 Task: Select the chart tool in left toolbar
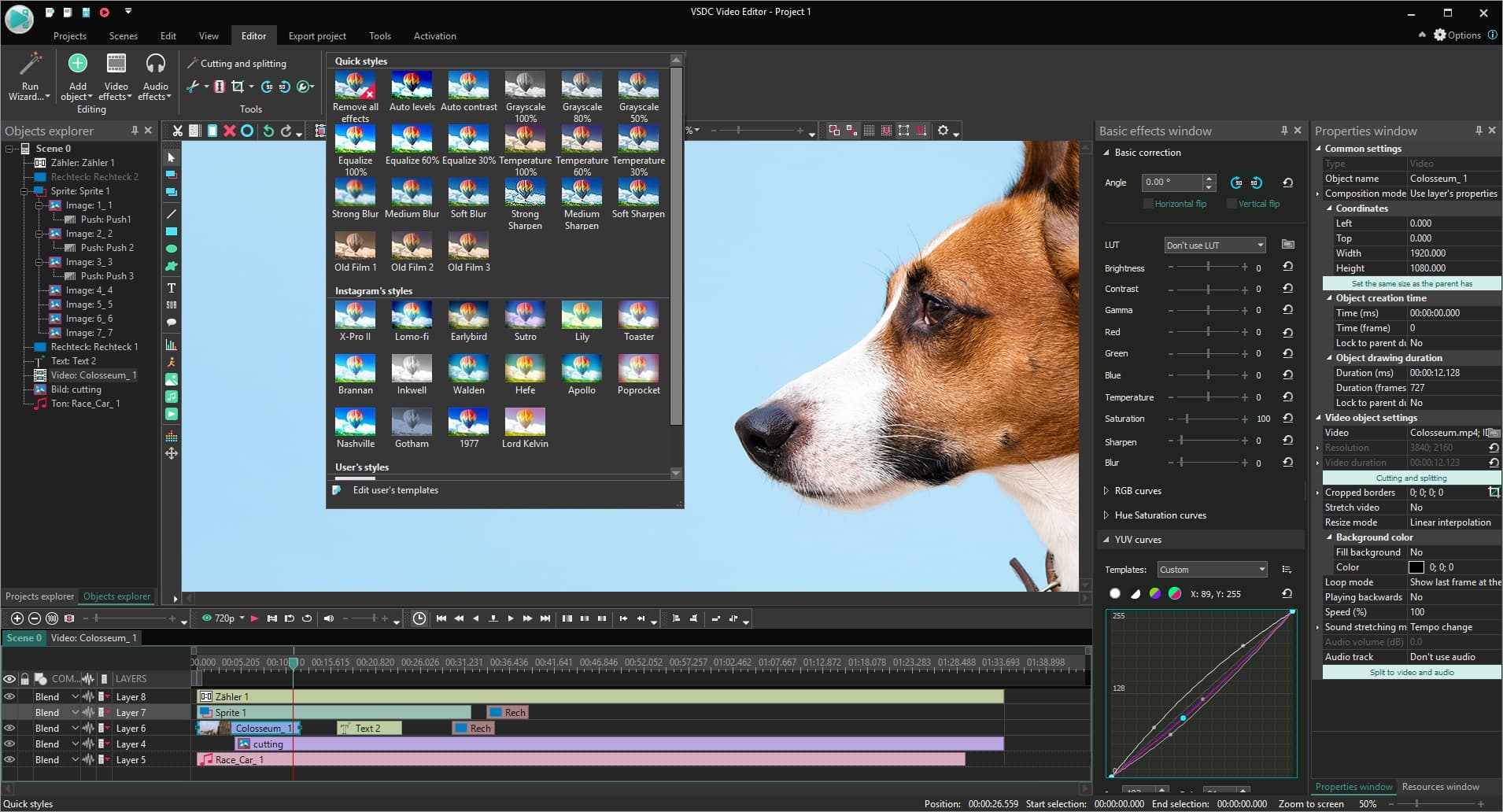171,345
